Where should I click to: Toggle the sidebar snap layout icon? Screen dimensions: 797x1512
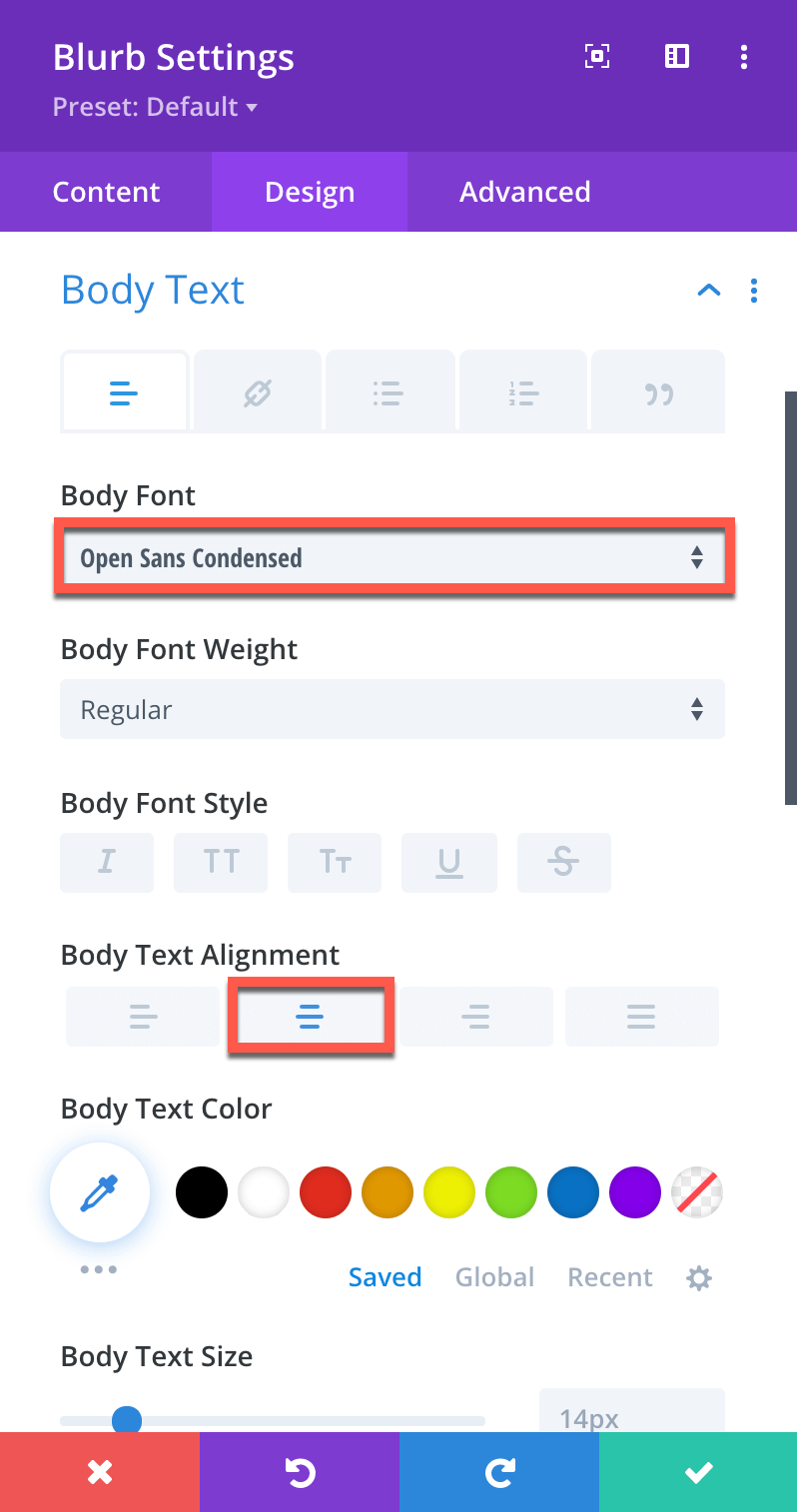point(676,57)
